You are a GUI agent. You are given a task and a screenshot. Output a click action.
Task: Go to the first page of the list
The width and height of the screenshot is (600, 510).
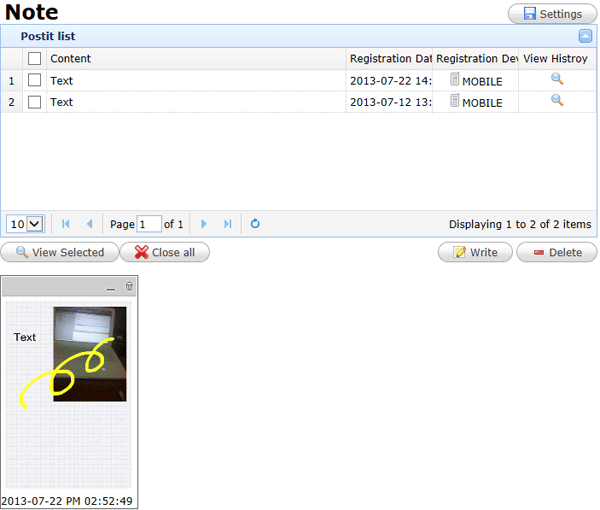pos(67,224)
